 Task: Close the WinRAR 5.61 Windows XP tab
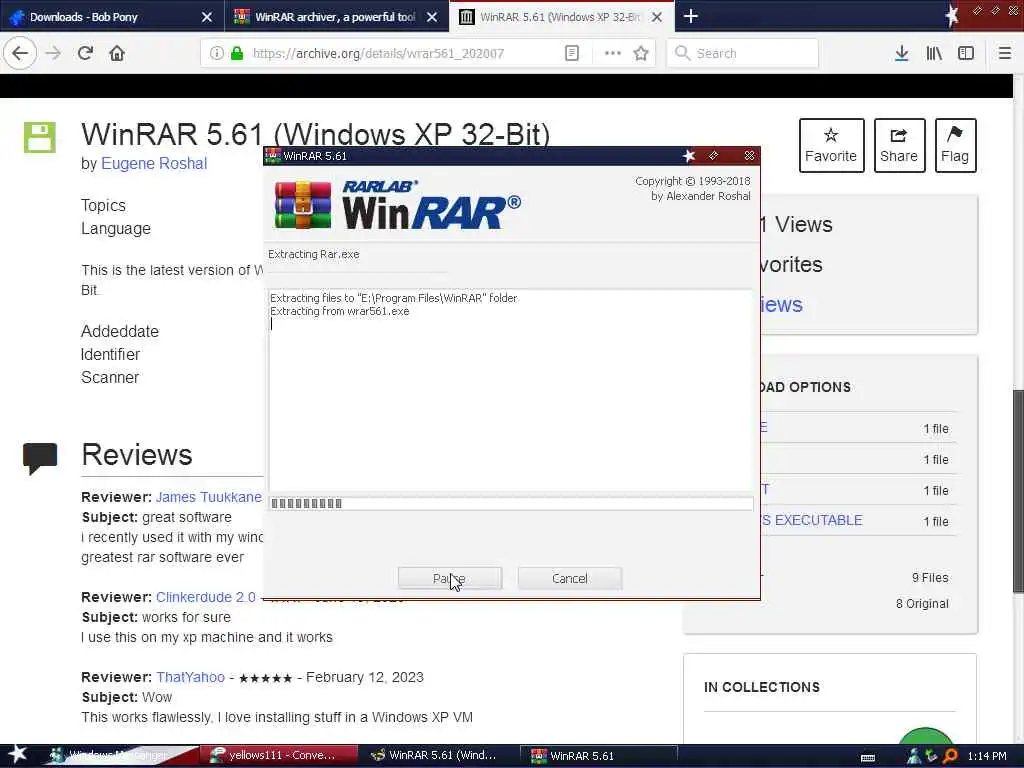(x=657, y=17)
